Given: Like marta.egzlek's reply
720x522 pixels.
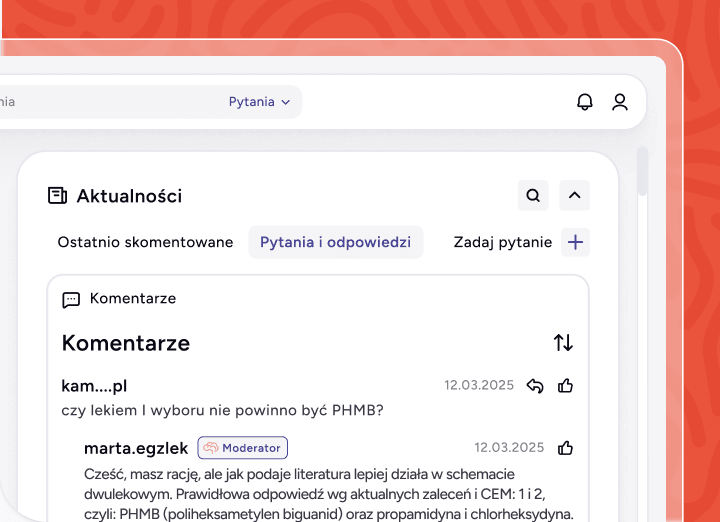Looking at the screenshot, I should click(x=565, y=448).
